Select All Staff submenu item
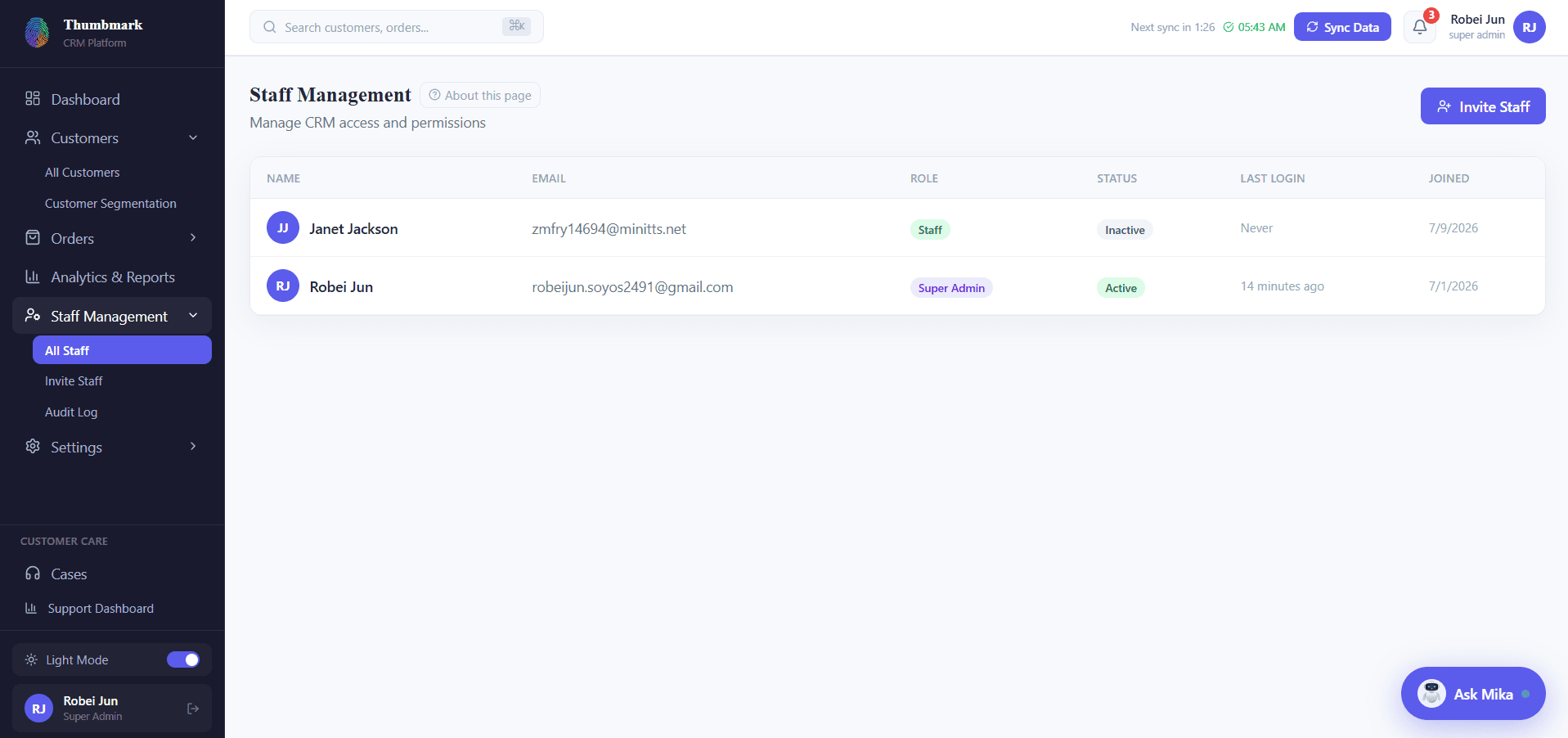 pos(122,350)
